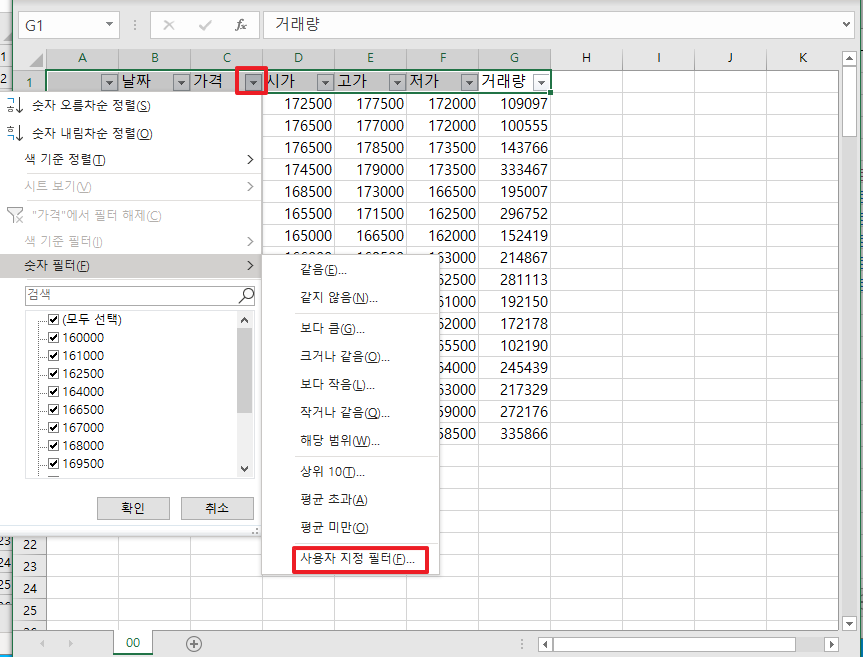Viewport: 863px width, 657px height.
Task: Click the formula bar confirm checkmark icon
Action: coord(205,25)
